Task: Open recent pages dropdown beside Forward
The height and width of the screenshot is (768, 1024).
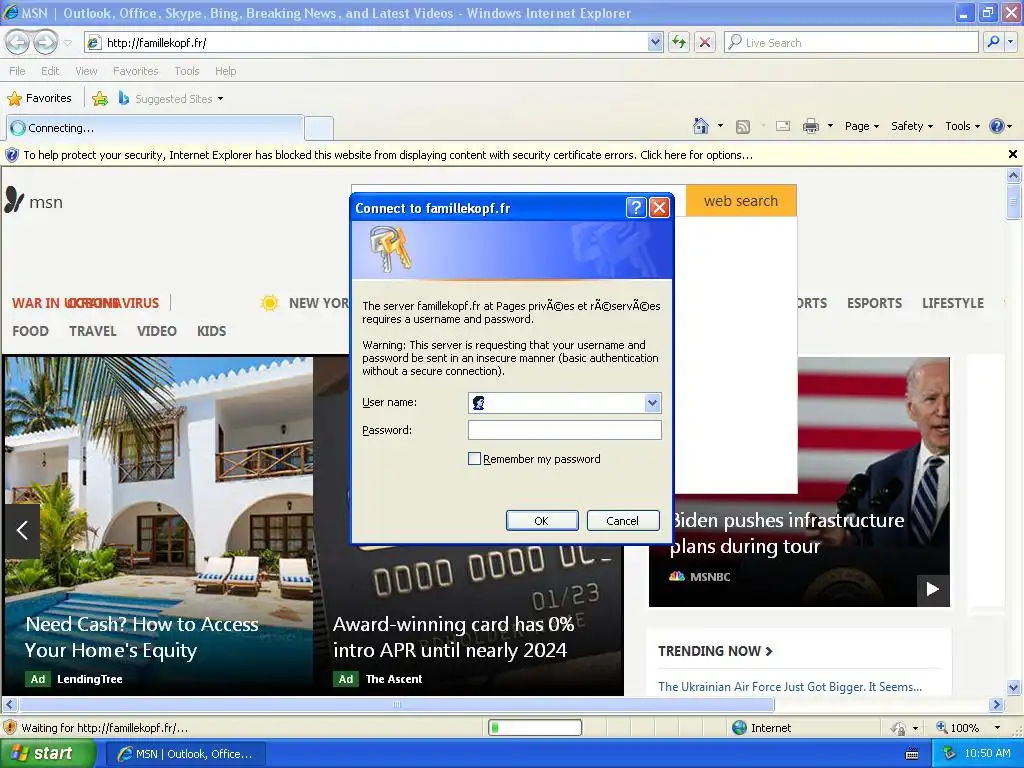Action: pos(68,43)
